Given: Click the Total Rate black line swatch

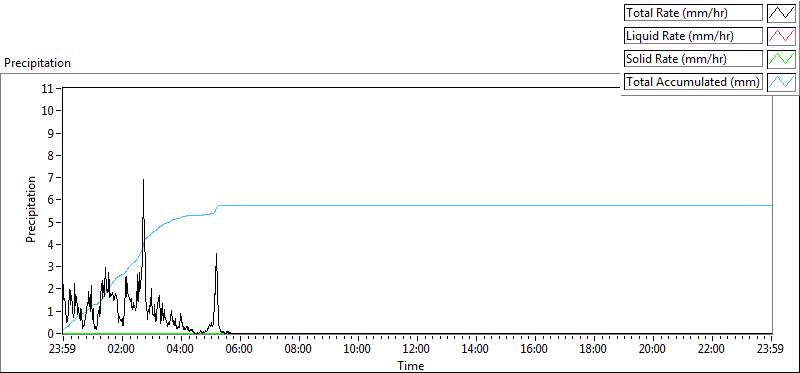Looking at the screenshot, I should point(781,13).
